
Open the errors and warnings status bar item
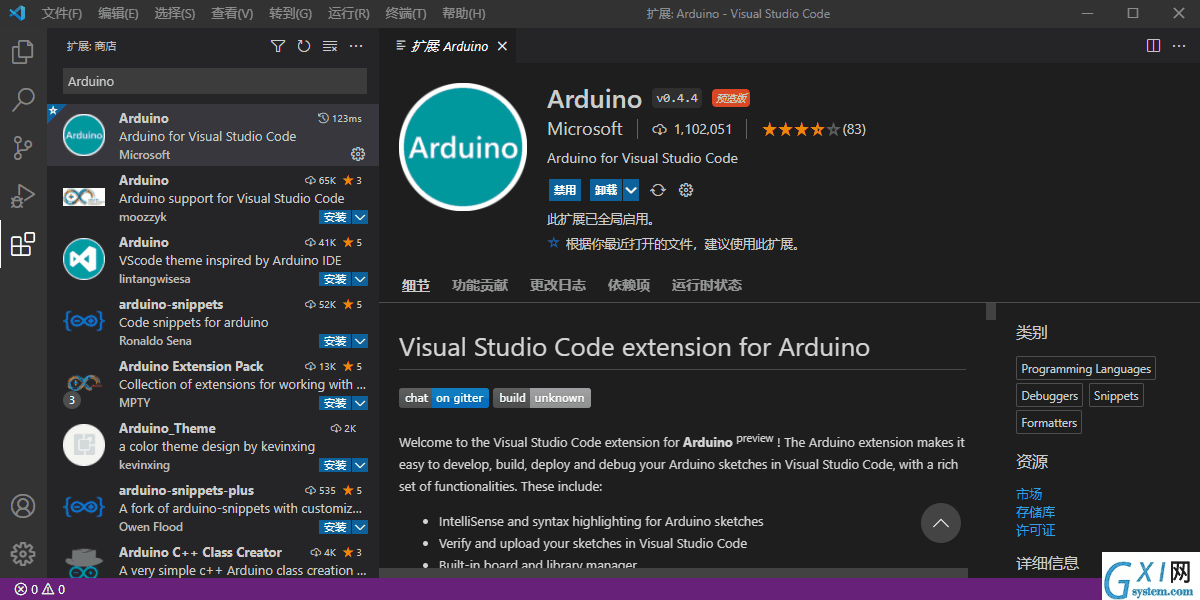tap(40, 589)
